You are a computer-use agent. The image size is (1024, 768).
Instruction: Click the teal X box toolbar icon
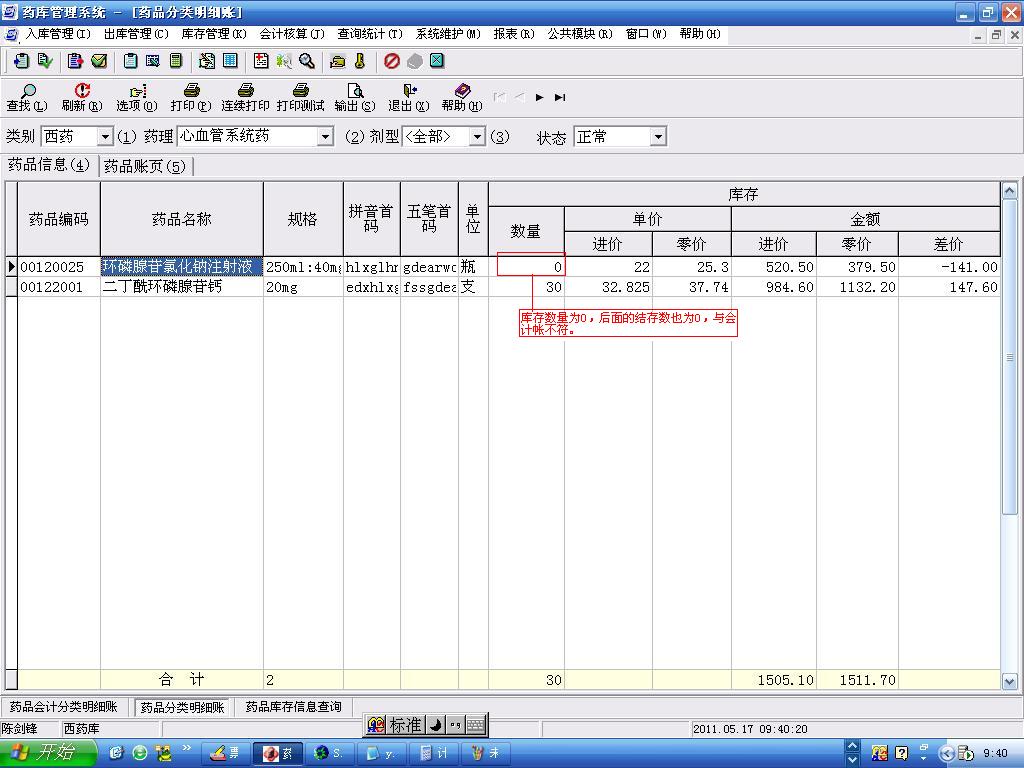tap(437, 61)
